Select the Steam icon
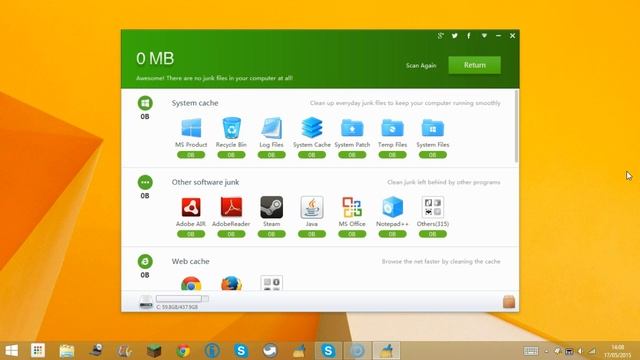The width and height of the screenshot is (640, 360). [x=271, y=207]
